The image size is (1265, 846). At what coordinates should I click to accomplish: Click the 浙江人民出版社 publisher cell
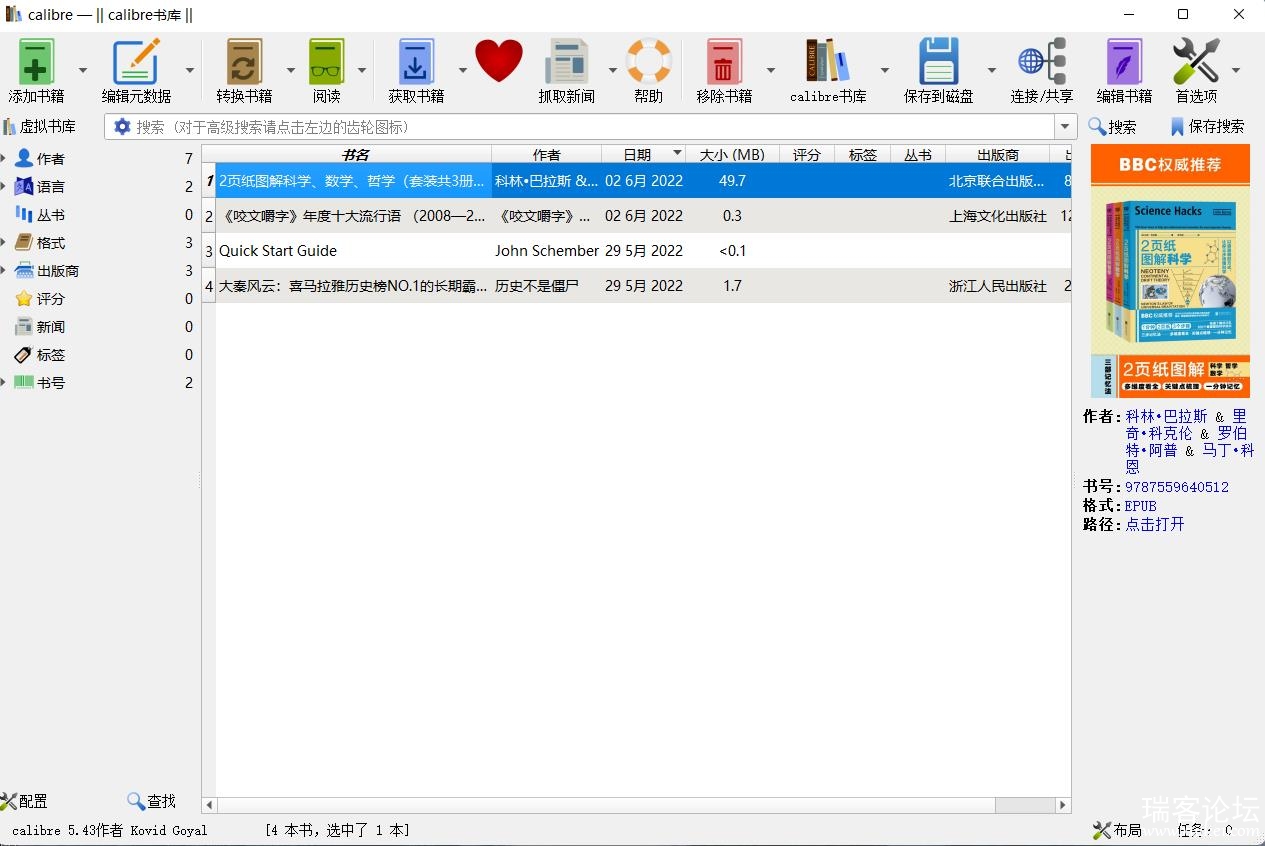998,286
